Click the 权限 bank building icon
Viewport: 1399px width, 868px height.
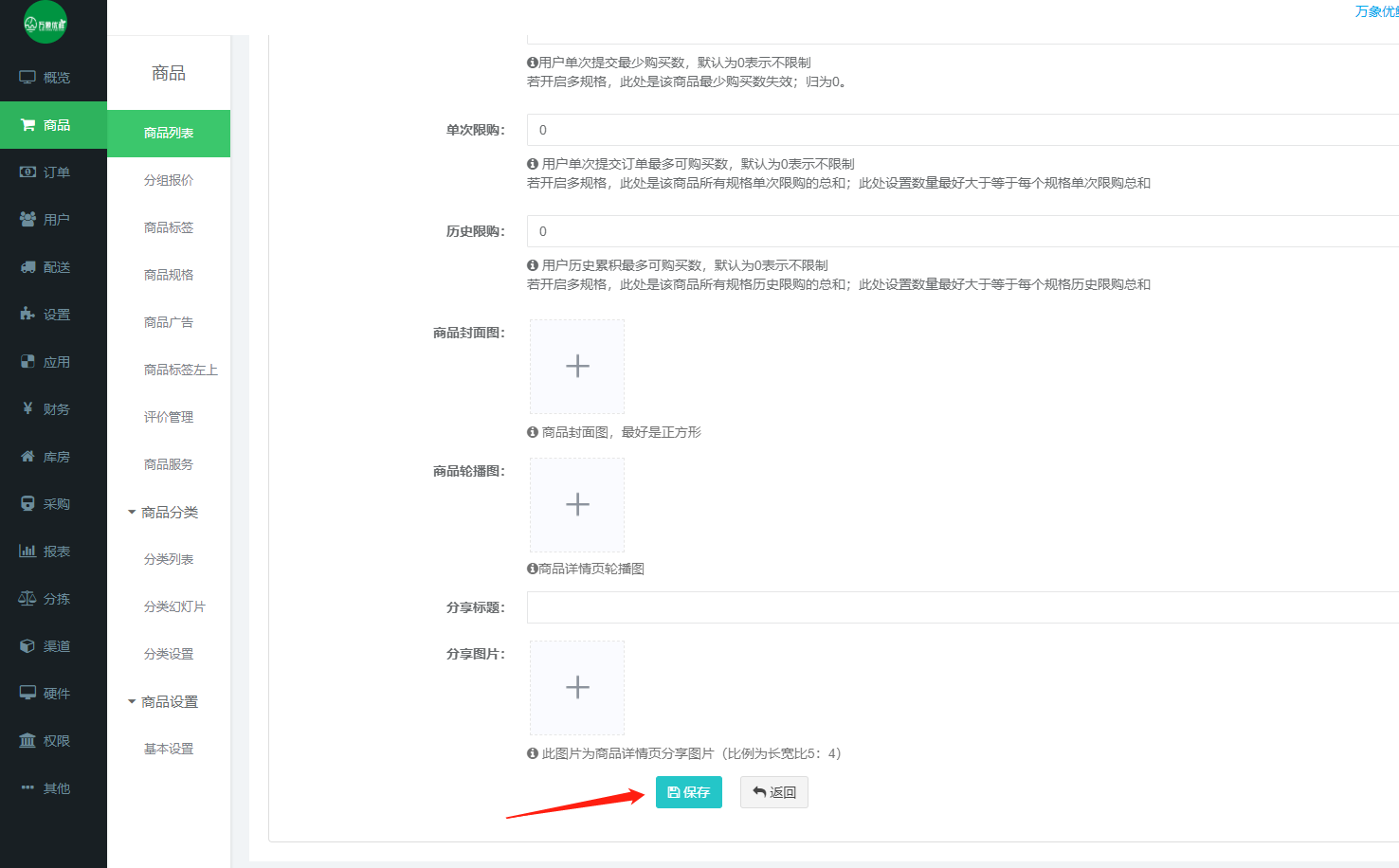pos(27,740)
